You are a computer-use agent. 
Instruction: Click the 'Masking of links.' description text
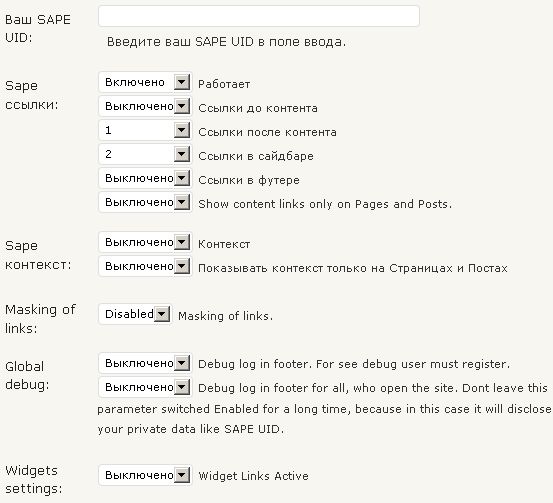[225, 316]
